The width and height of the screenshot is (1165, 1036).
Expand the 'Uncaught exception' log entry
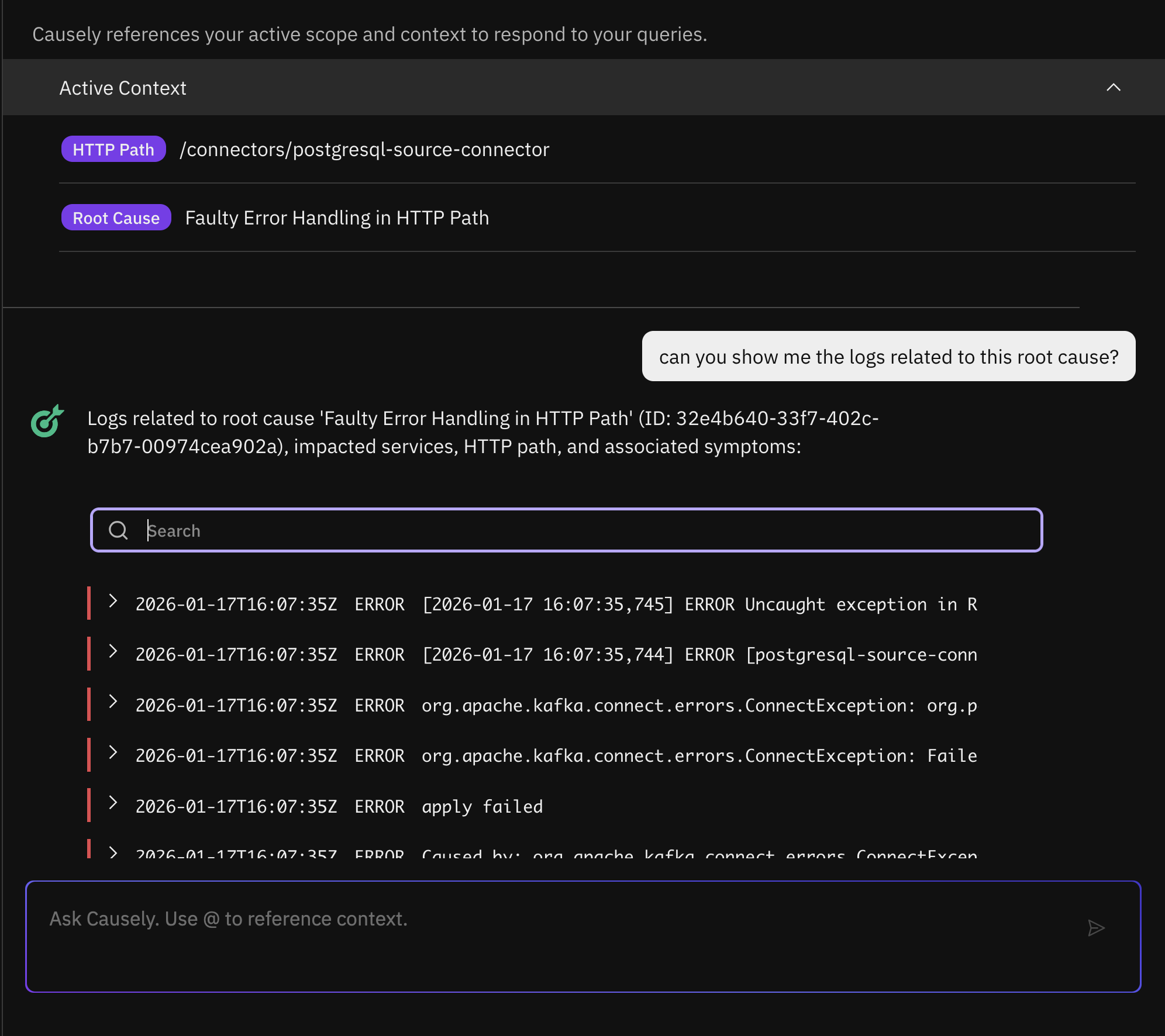pos(113,601)
